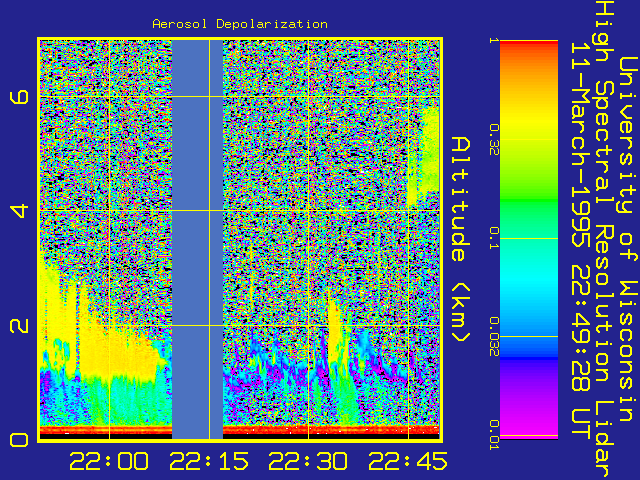
Task: Click 'University of Wisconsin' vertical text
Action: [x=629, y=239]
